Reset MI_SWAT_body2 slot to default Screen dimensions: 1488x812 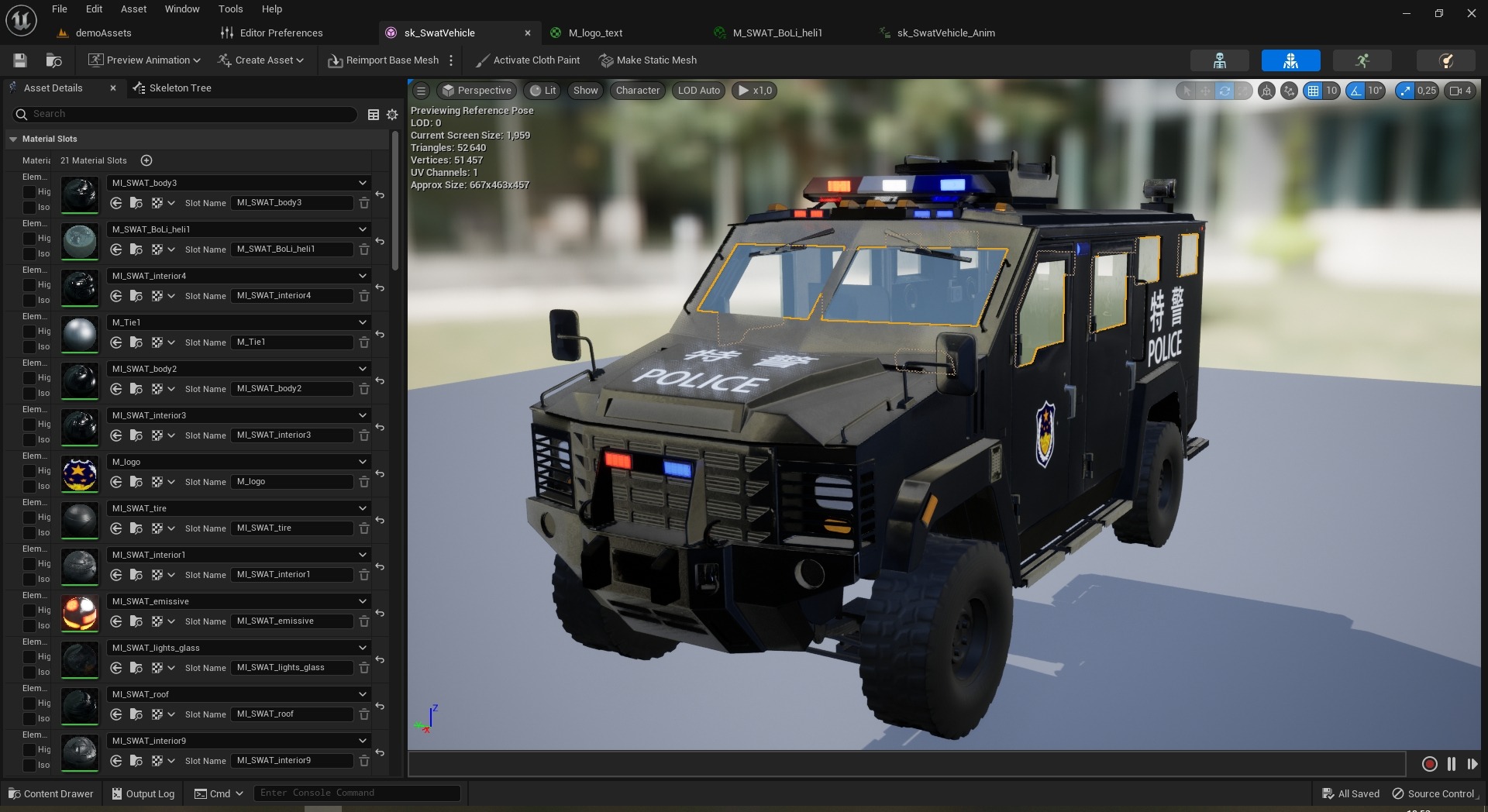pos(380,380)
